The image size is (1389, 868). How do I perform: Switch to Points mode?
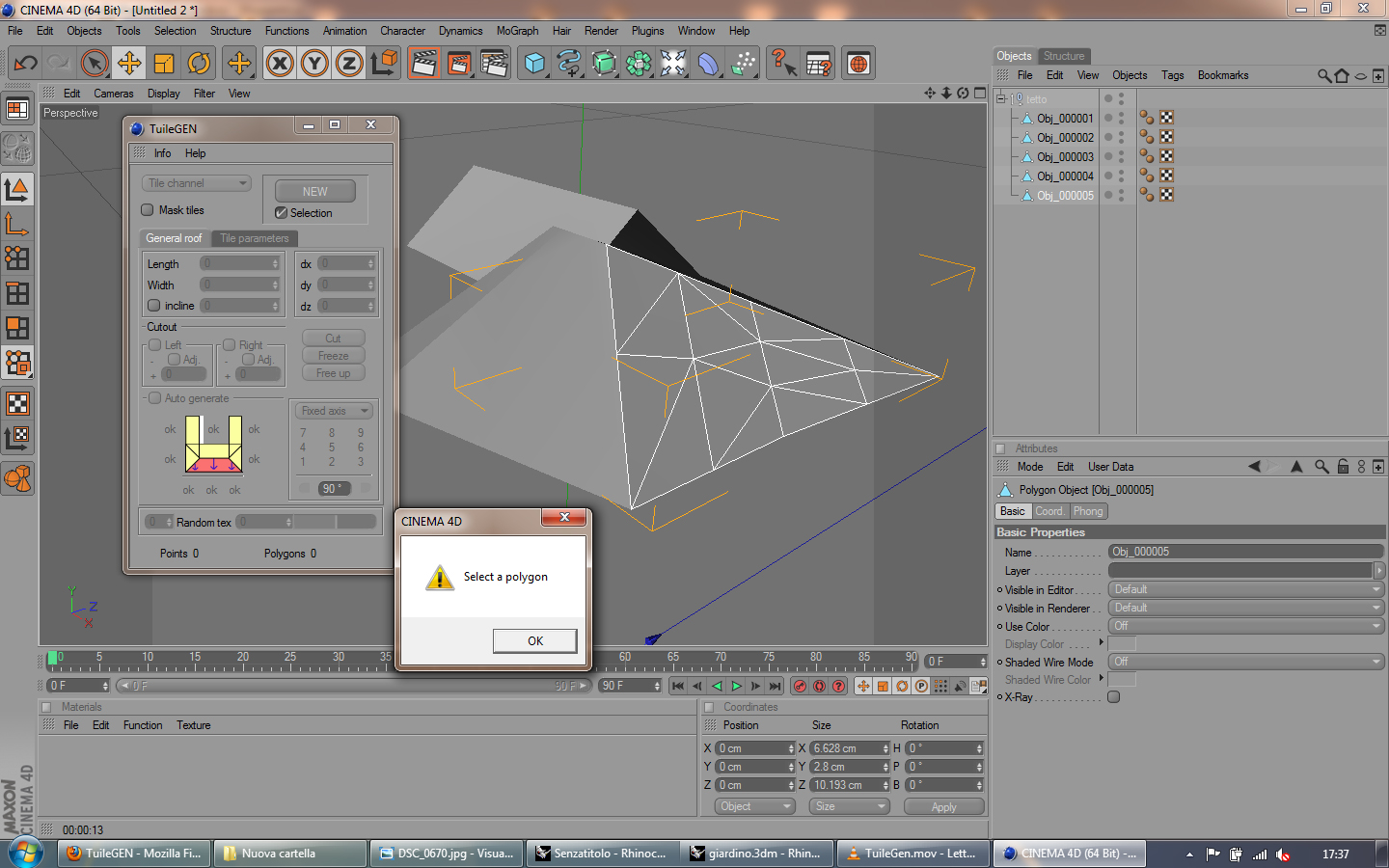(17, 258)
